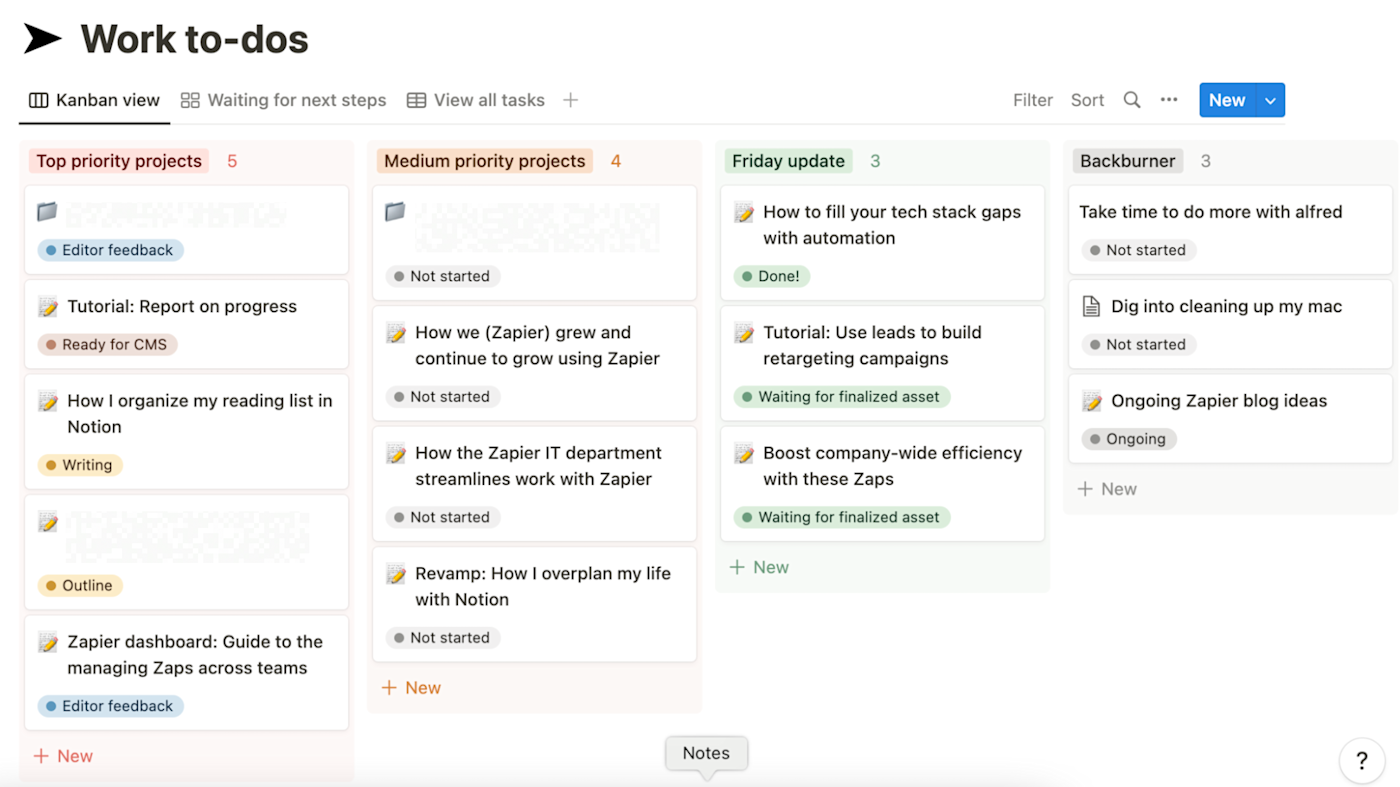Screen dimensions: 1400x787
Task: Click the Done! status tag
Action: 771,277
